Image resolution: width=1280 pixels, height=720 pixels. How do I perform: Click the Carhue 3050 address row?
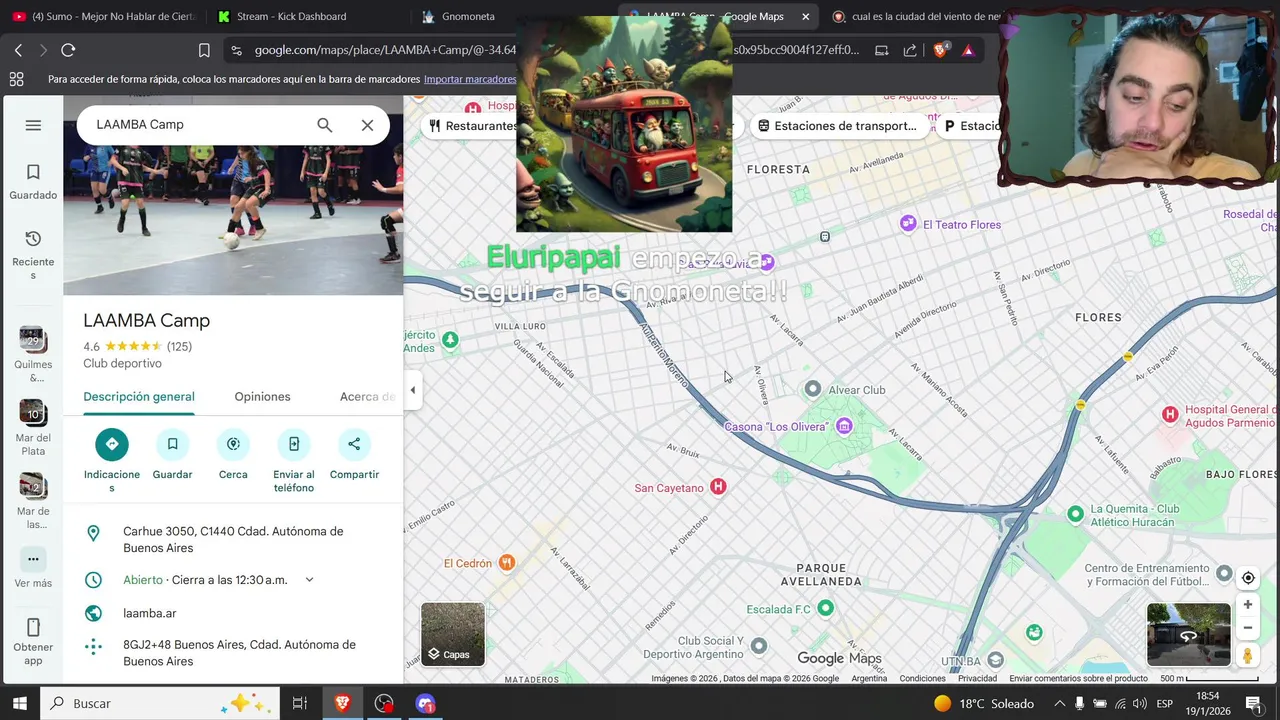tap(233, 540)
